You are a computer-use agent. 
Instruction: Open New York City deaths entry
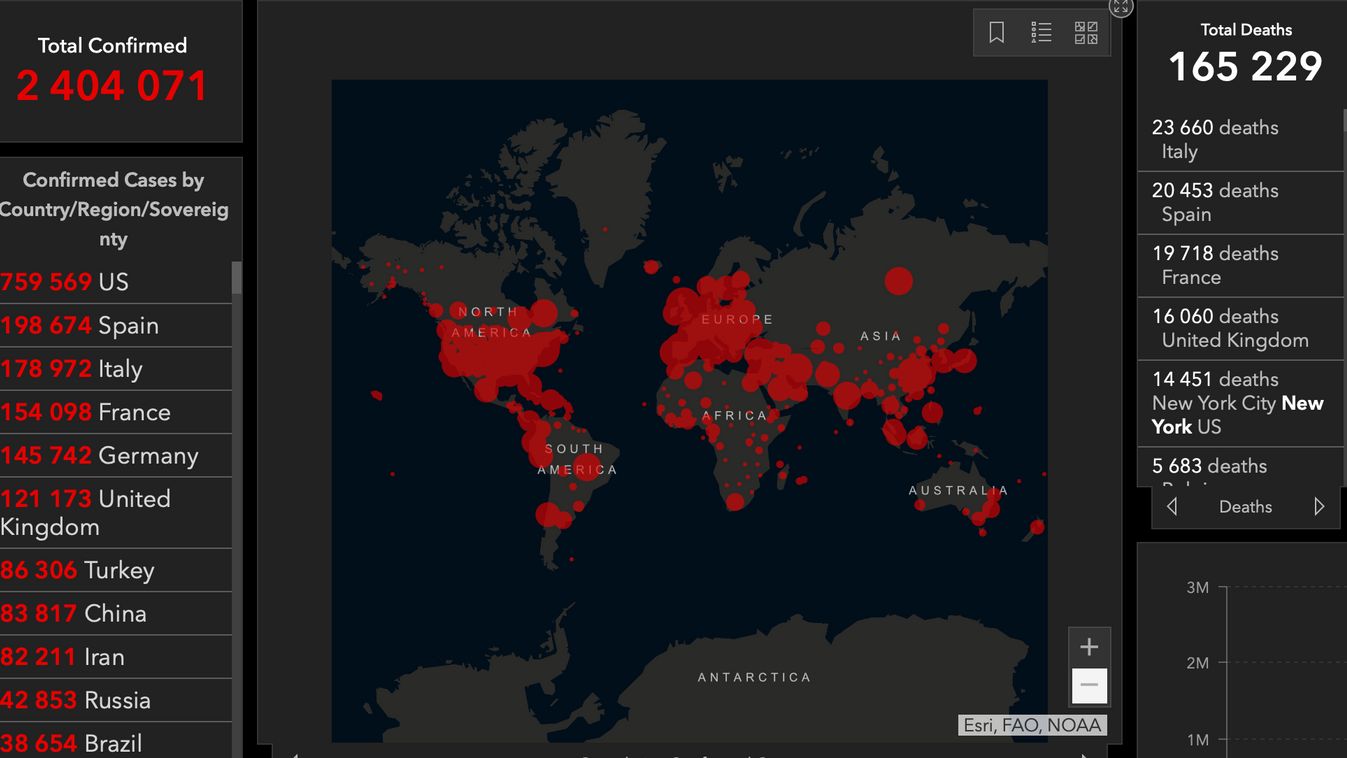tap(1241, 403)
